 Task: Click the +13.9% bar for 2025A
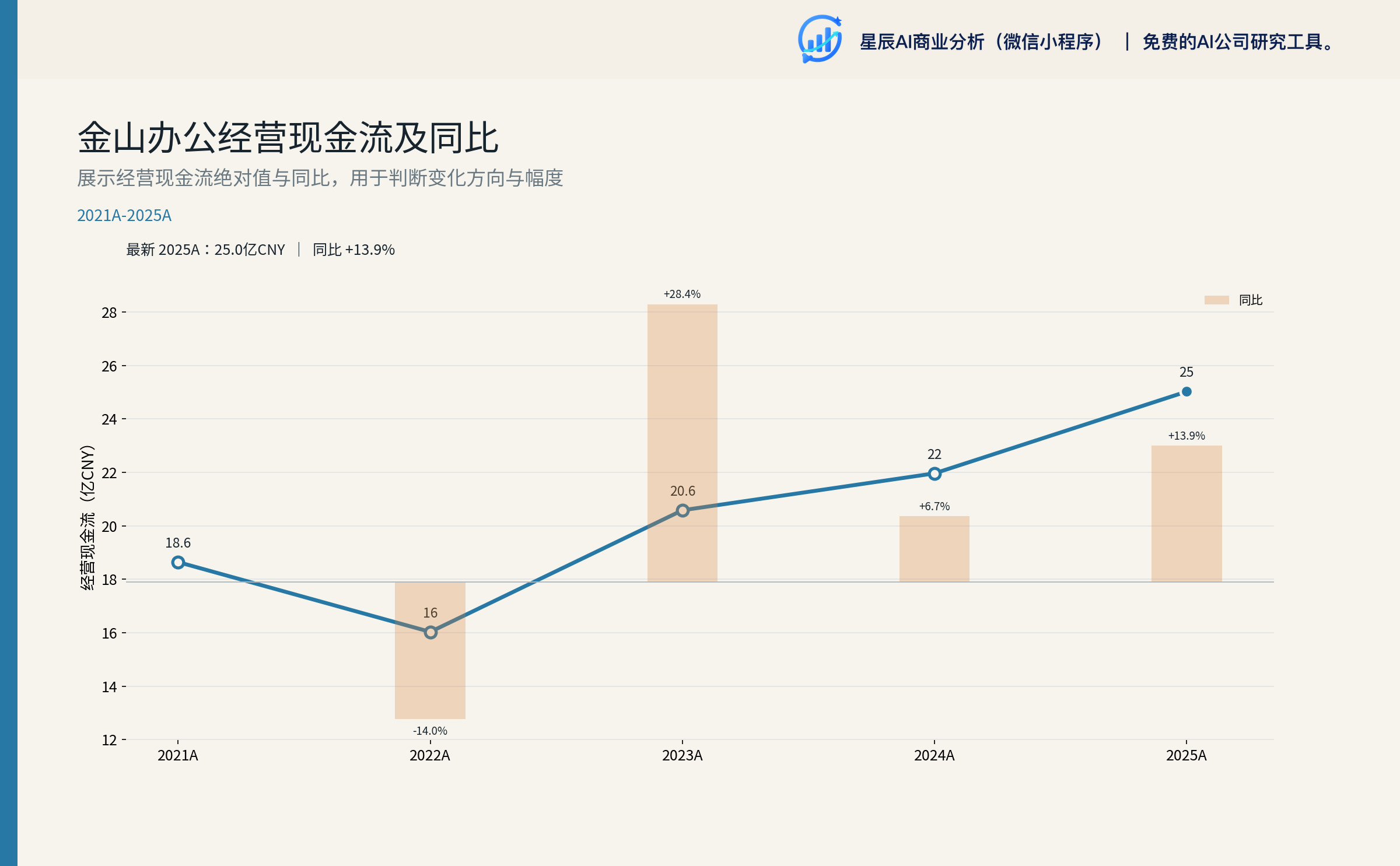point(1186,514)
